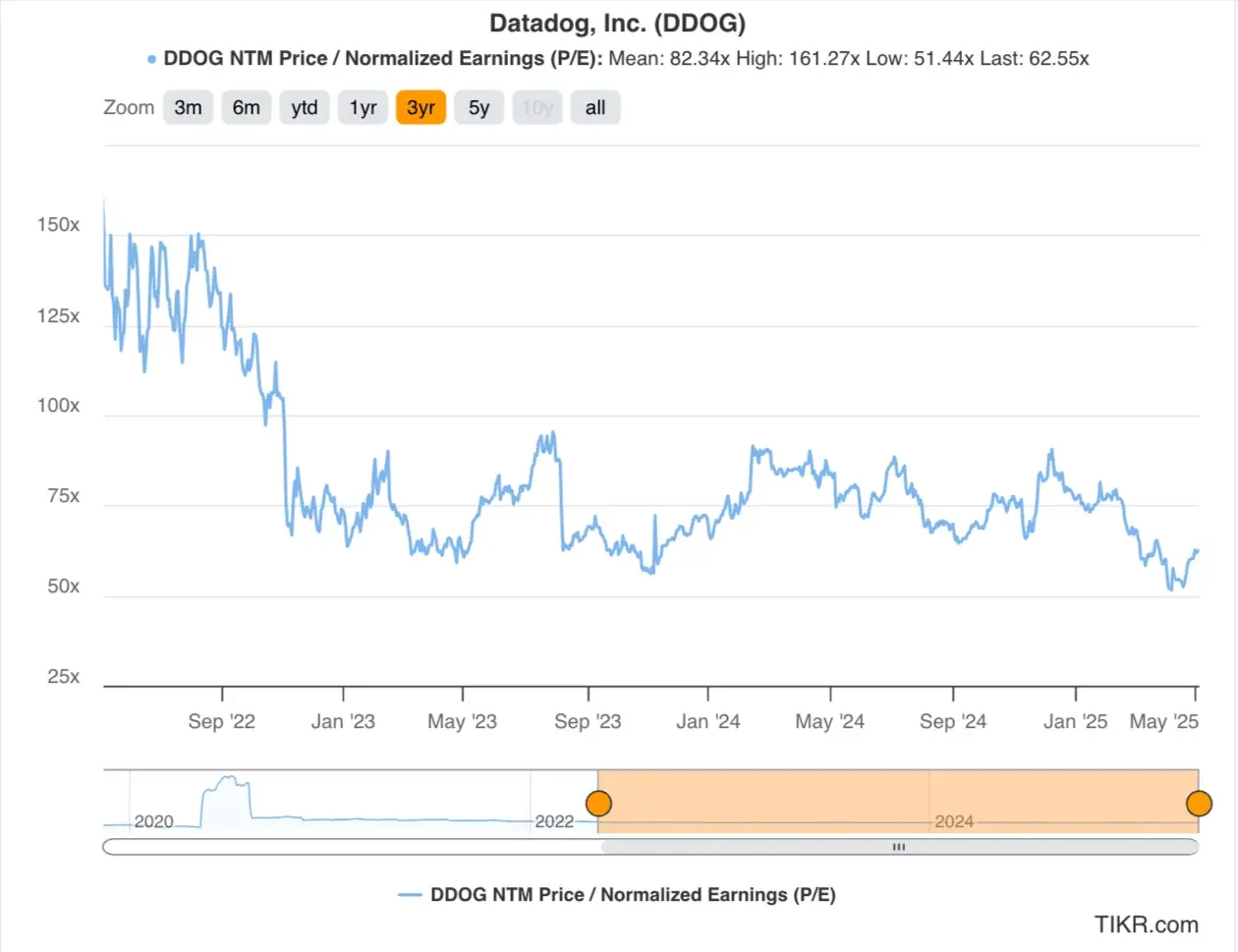The width and height of the screenshot is (1238, 952).
Task: Click the Zoom label text
Action: pos(129,108)
